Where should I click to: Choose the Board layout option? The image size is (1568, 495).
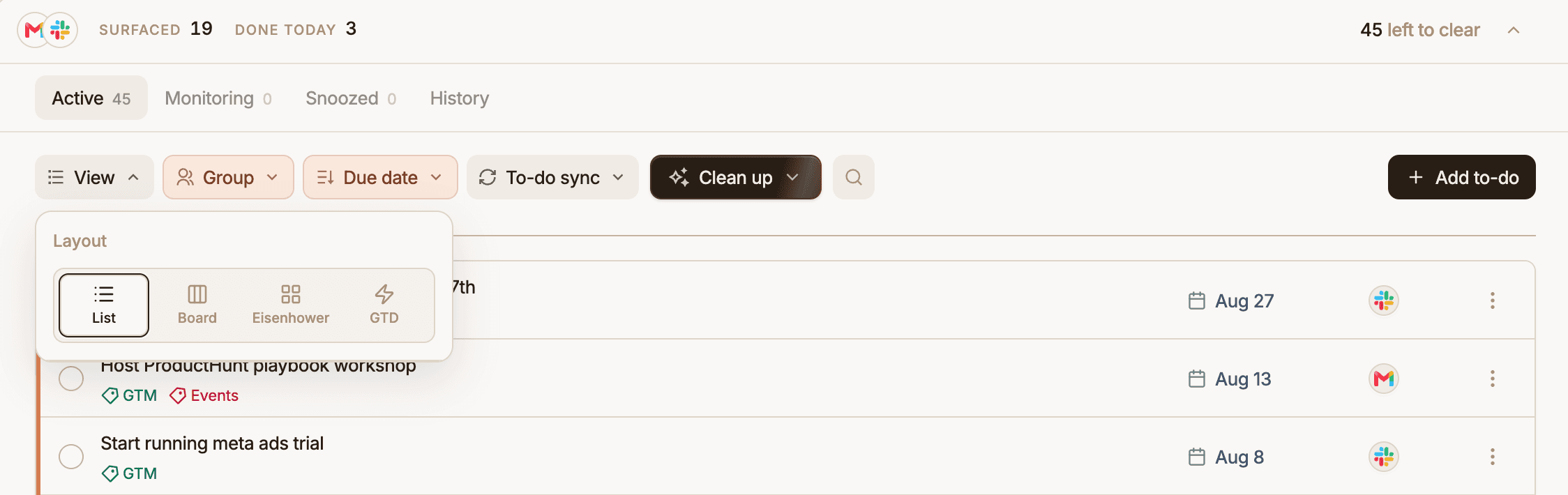197,305
